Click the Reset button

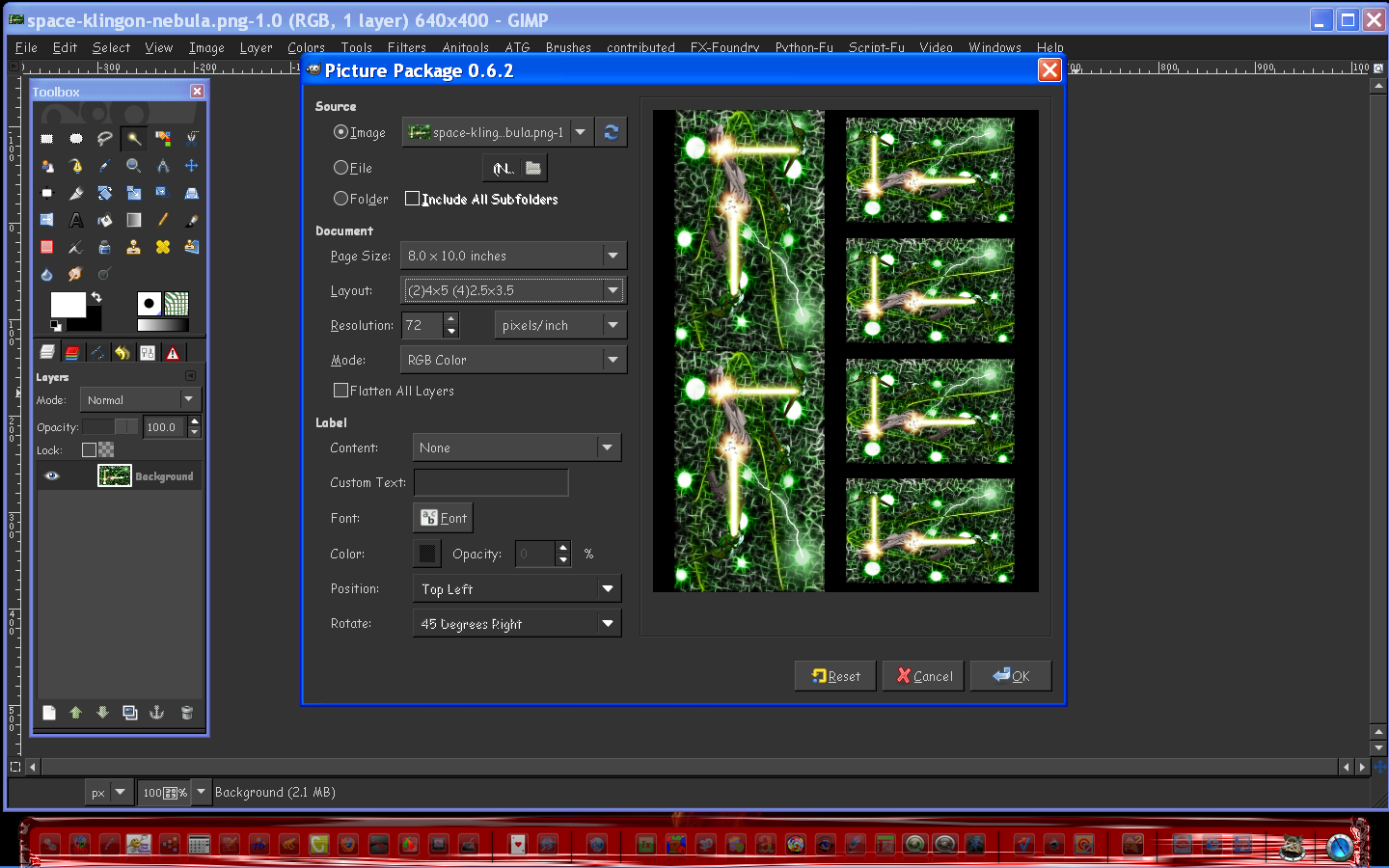[x=835, y=676]
